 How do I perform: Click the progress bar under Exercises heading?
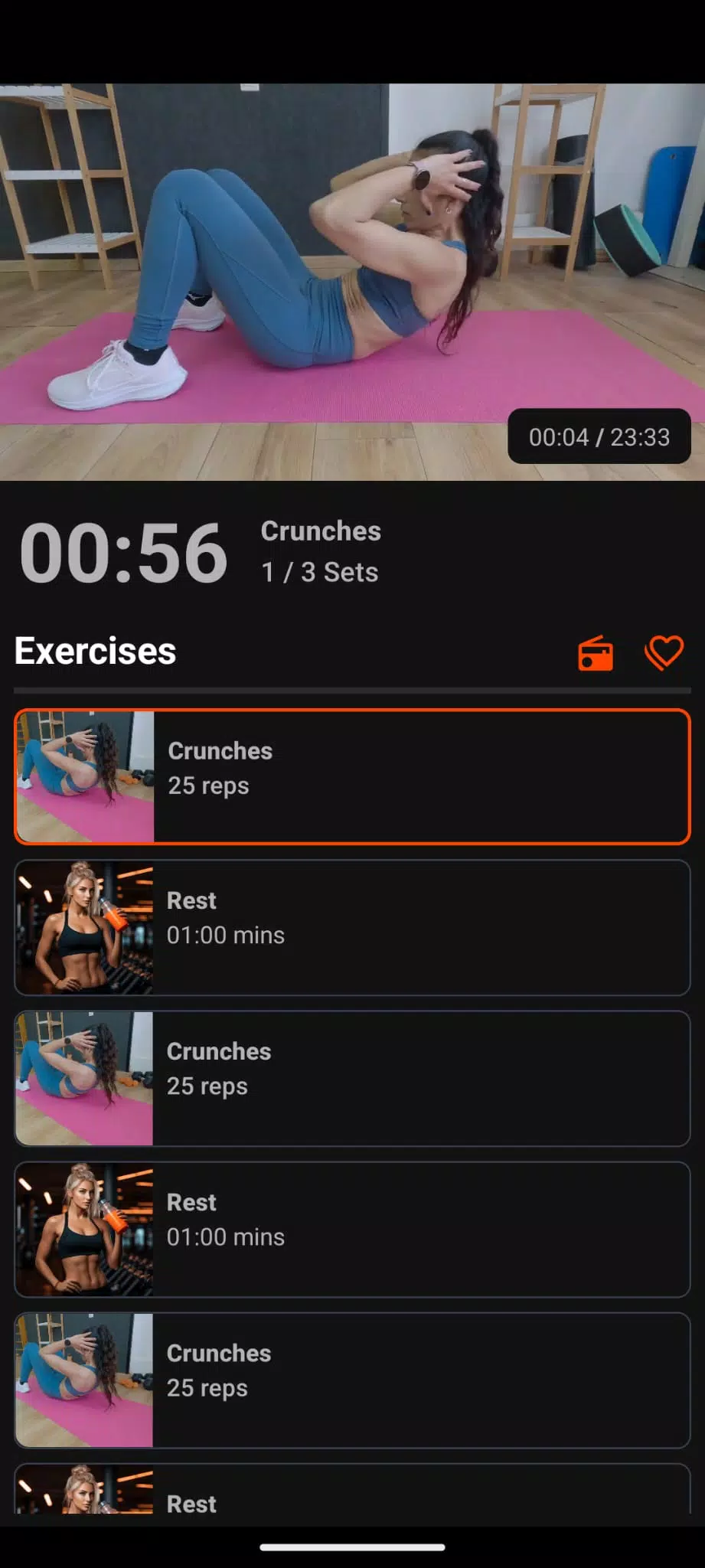pos(352,690)
